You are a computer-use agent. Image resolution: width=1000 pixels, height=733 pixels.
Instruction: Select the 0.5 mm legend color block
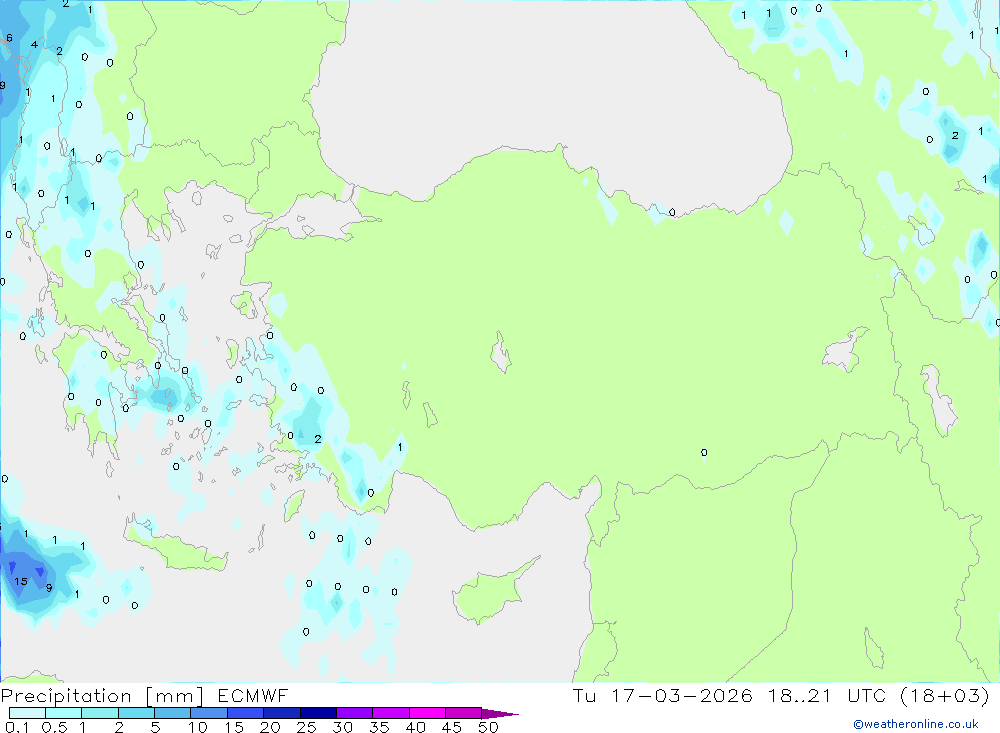(x=64, y=713)
